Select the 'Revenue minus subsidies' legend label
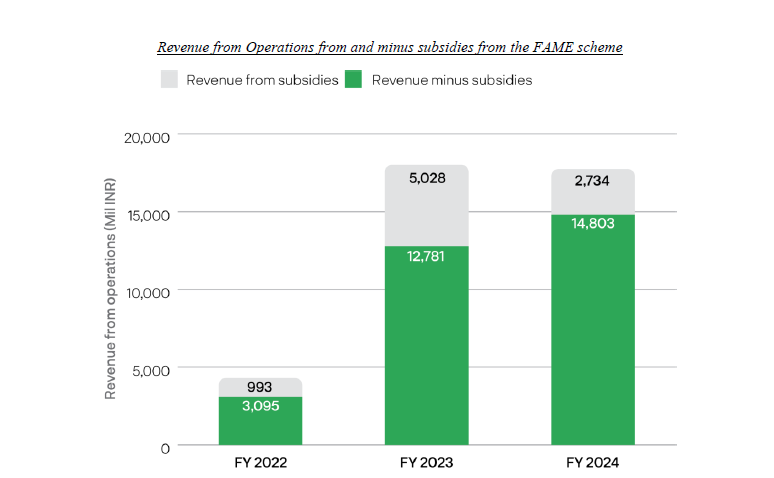The width and height of the screenshot is (774, 478). [452, 80]
